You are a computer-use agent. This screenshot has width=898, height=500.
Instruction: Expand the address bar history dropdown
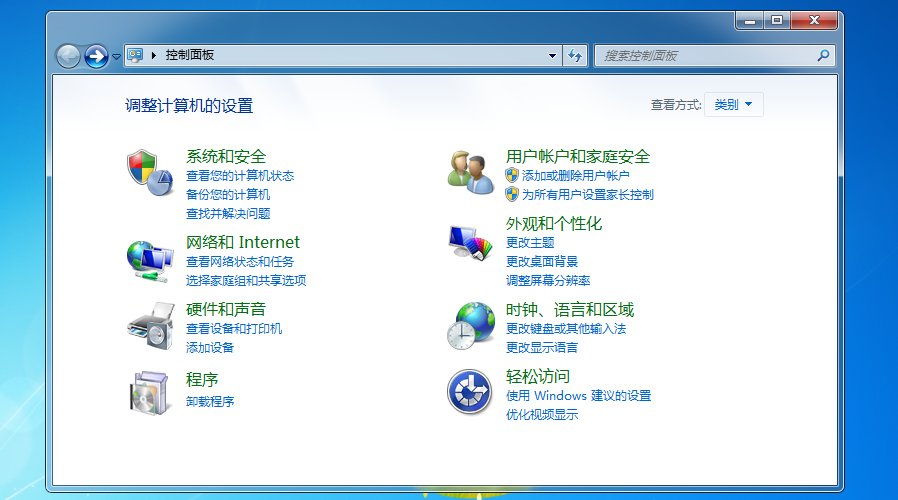point(552,56)
